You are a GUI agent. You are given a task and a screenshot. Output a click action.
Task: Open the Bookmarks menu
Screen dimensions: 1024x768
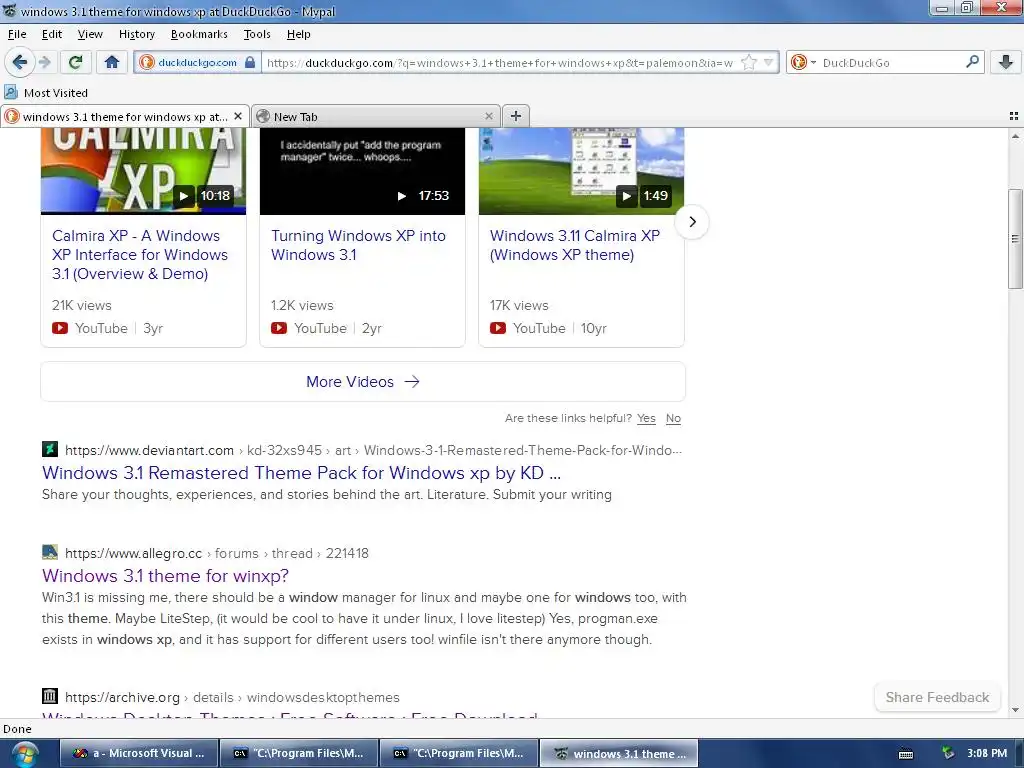[199, 34]
